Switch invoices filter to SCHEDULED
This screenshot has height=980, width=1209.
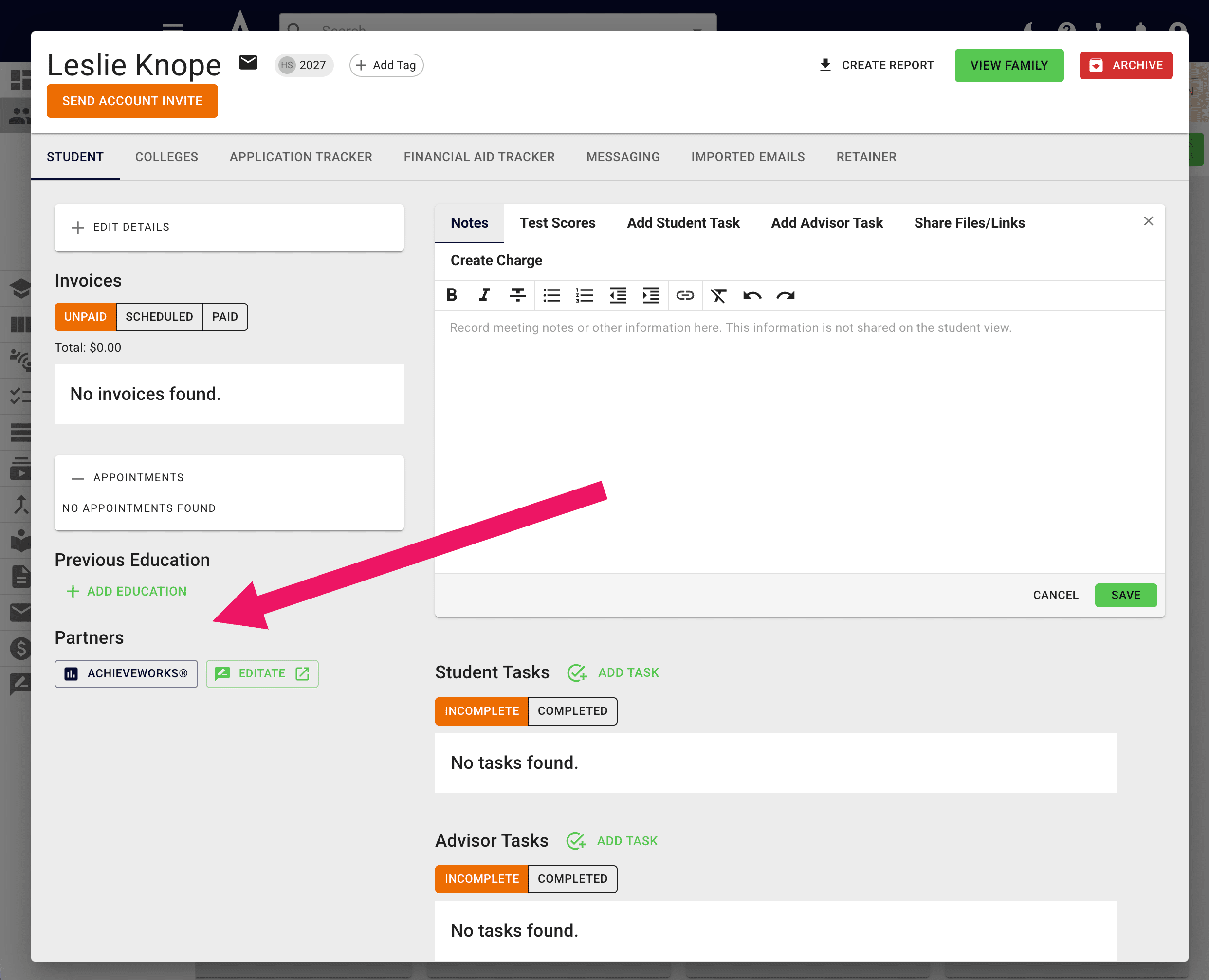coord(159,317)
